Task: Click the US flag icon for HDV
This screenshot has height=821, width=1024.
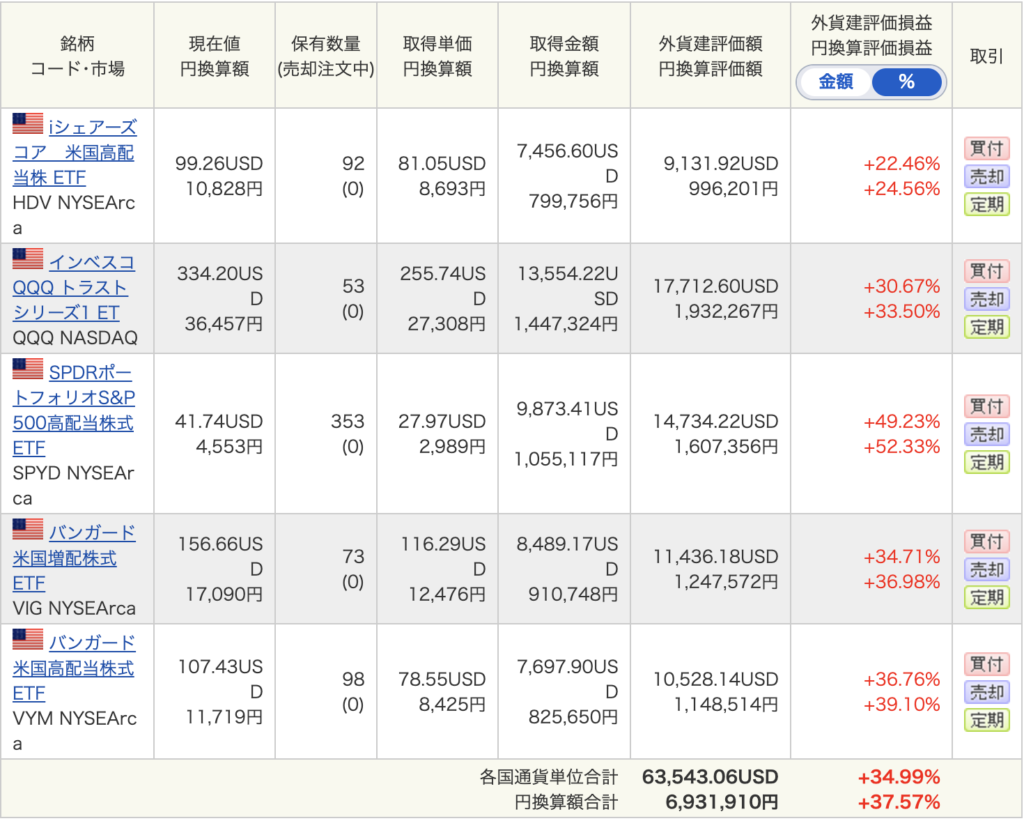Action: 27,123
